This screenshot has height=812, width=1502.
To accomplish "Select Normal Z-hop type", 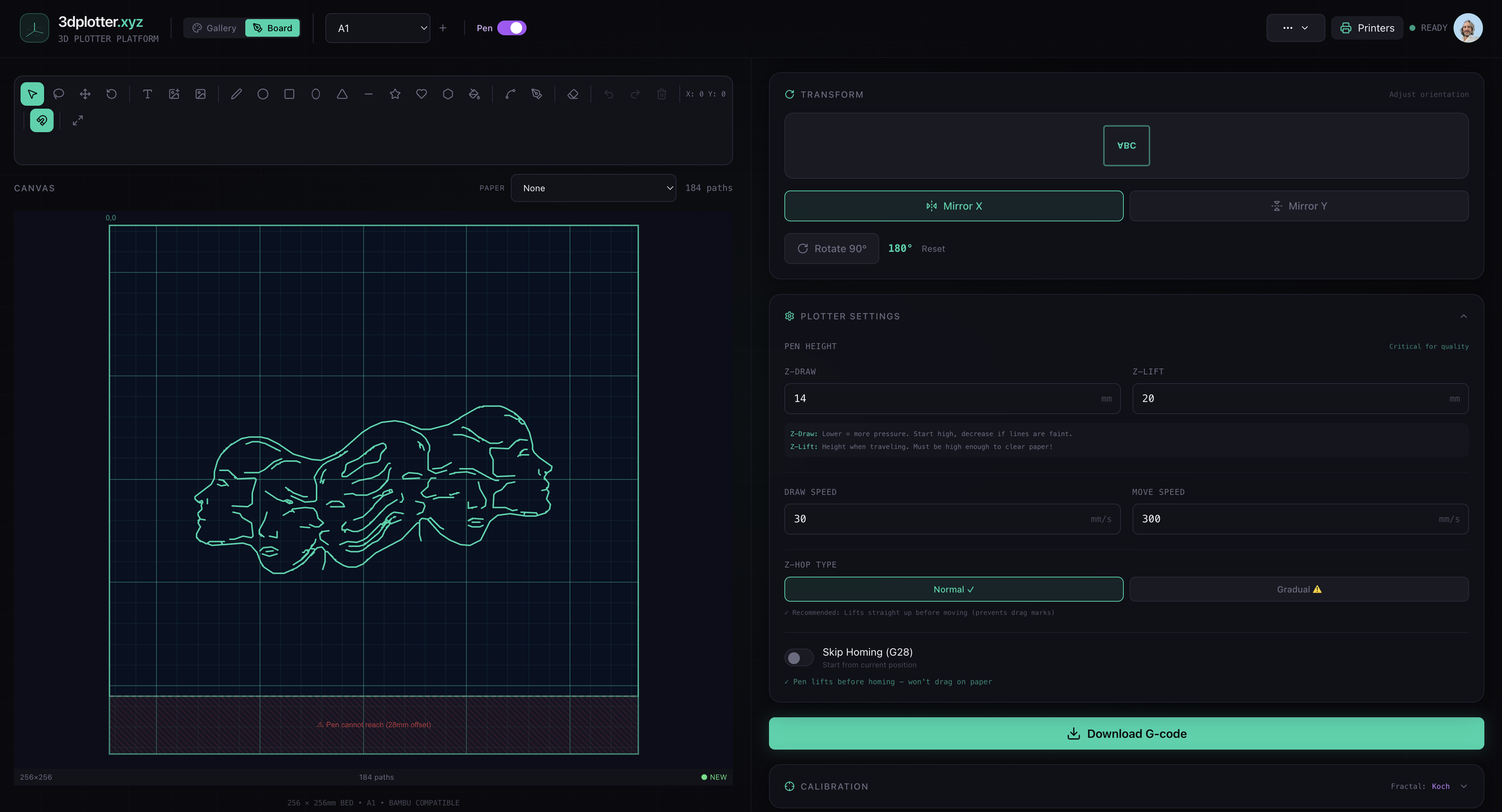I will click(x=954, y=589).
